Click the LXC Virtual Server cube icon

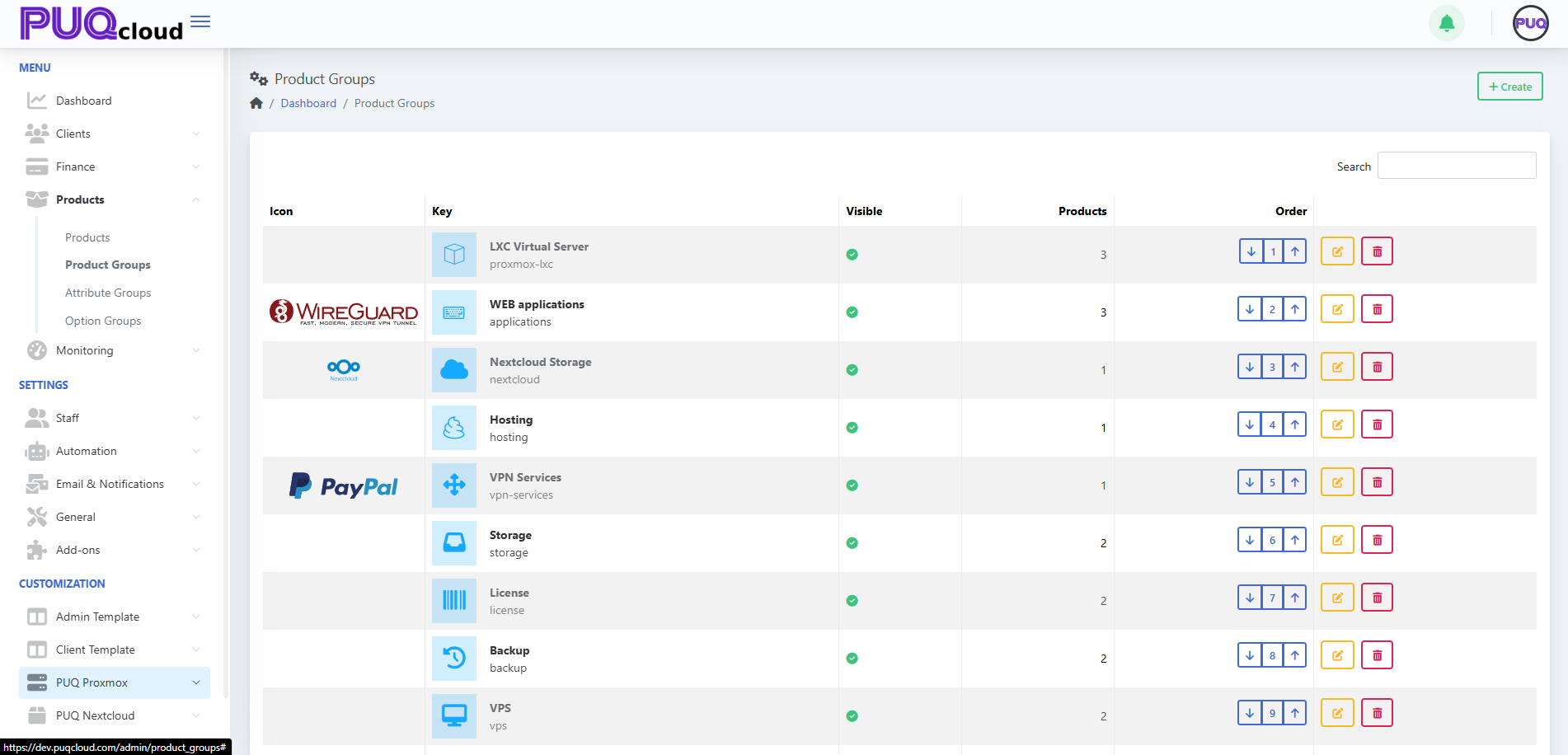pos(454,255)
